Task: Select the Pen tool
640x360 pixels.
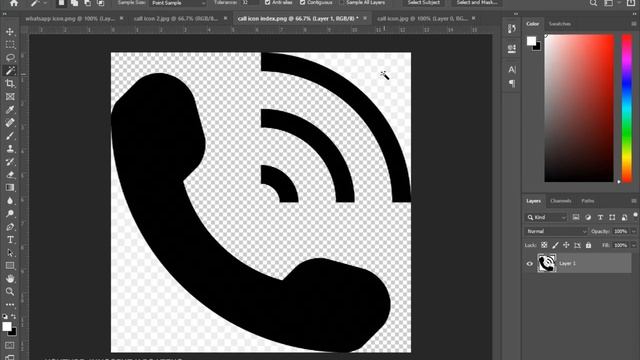Action: [x=10, y=227]
